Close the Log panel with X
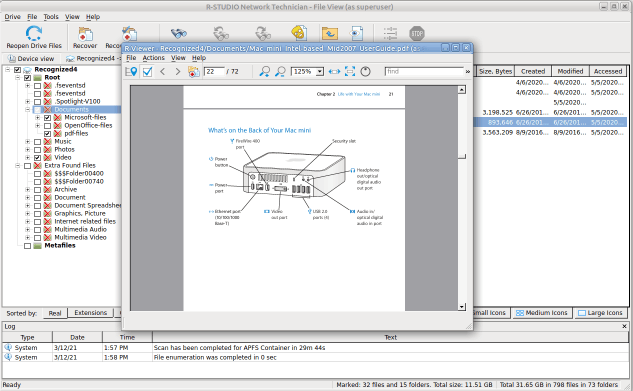 point(624,326)
